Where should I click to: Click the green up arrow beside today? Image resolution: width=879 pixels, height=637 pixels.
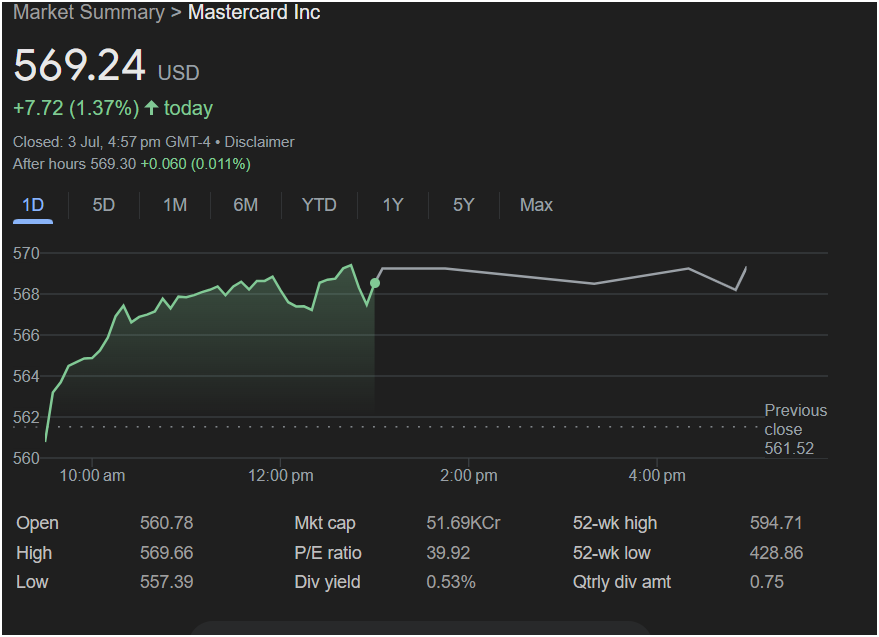point(151,108)
